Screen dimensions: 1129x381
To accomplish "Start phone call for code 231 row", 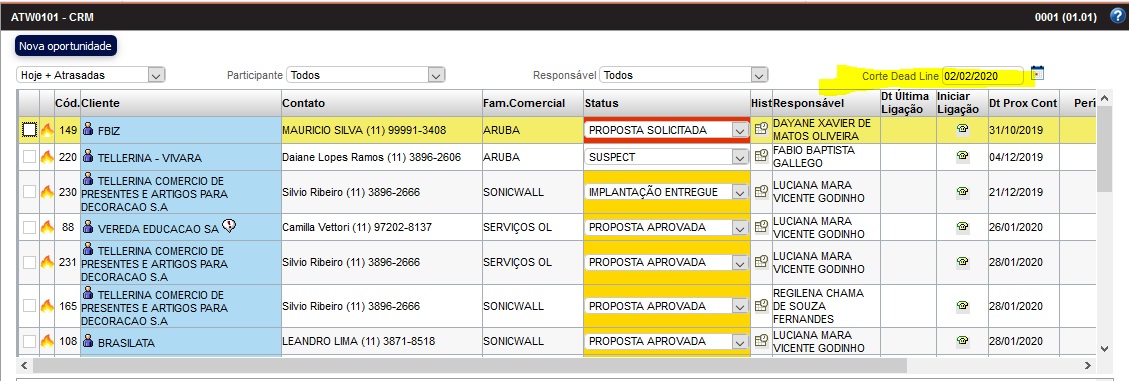I will pyautogui.click(x=962, y=262).
